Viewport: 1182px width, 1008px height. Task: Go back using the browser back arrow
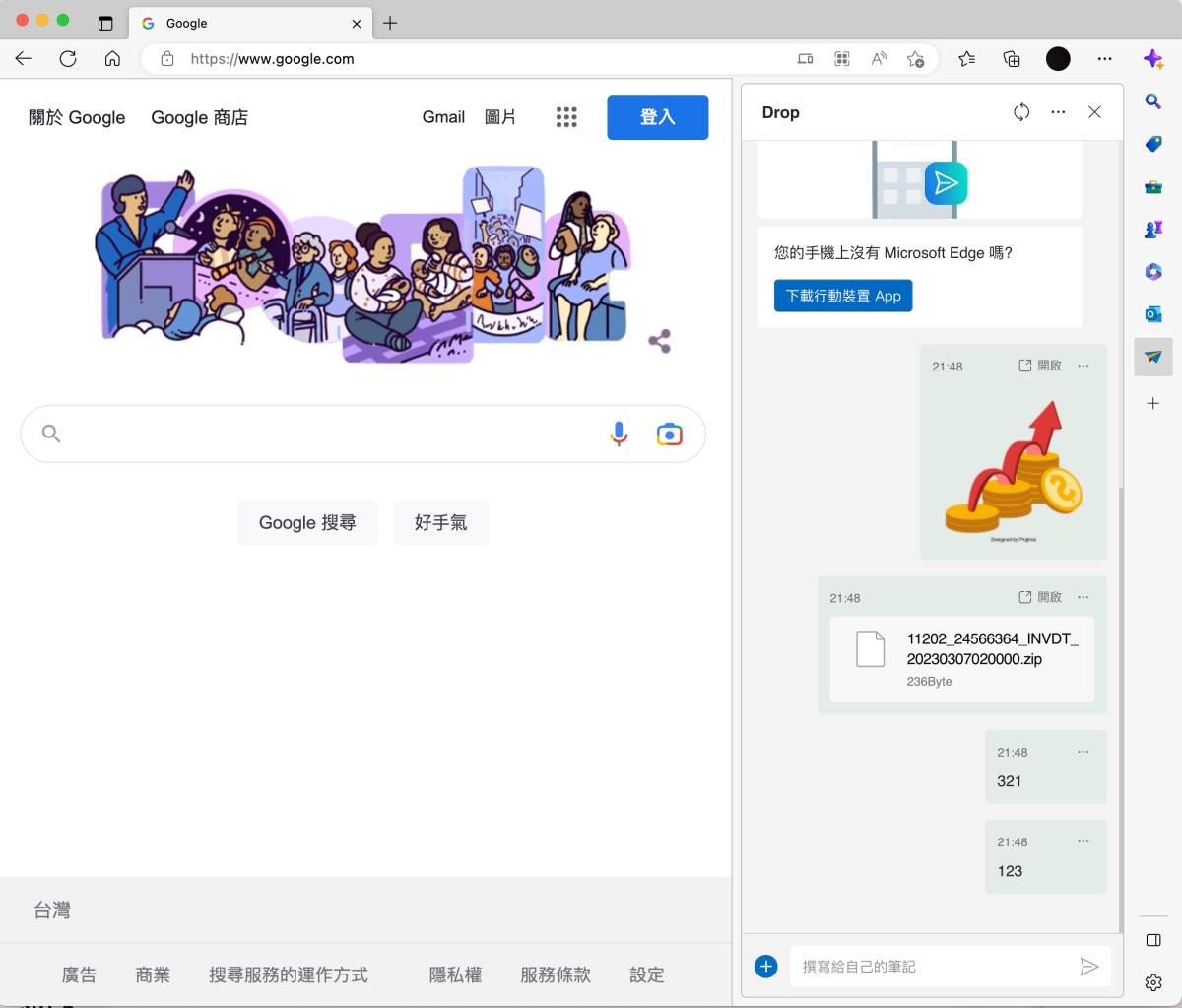tap(24, 59)
